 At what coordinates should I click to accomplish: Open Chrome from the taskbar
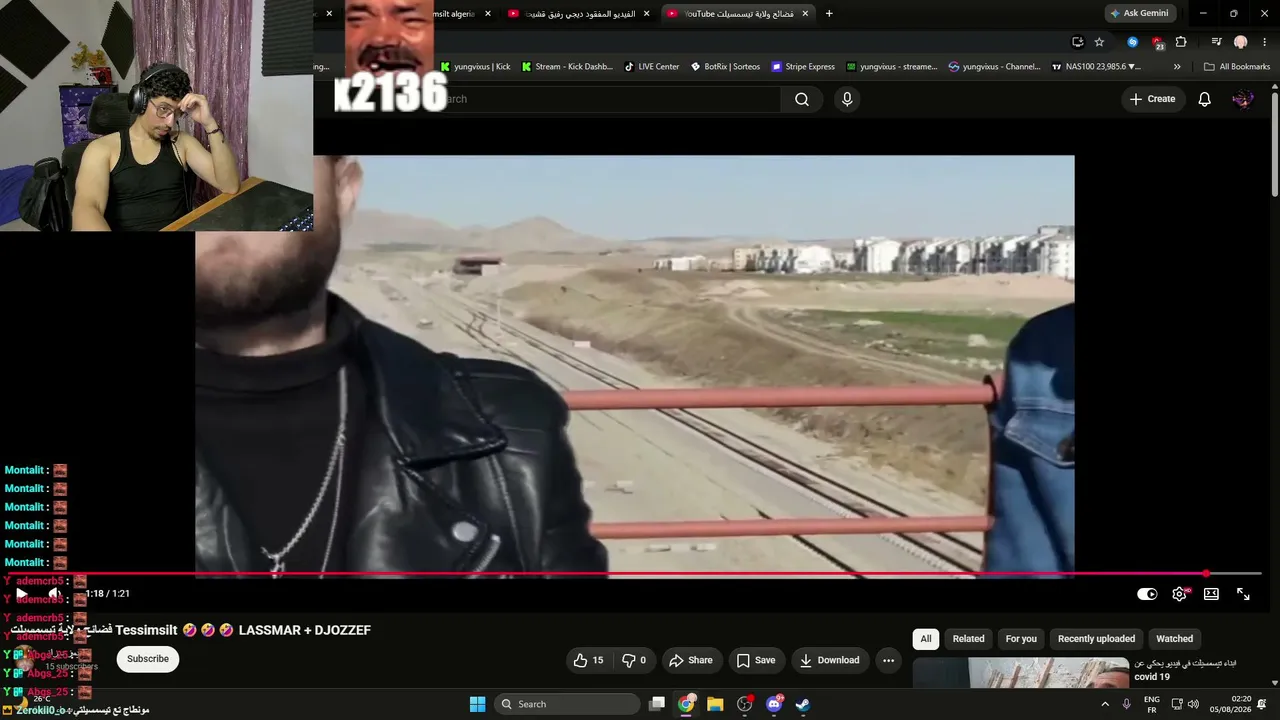(686, 704)
